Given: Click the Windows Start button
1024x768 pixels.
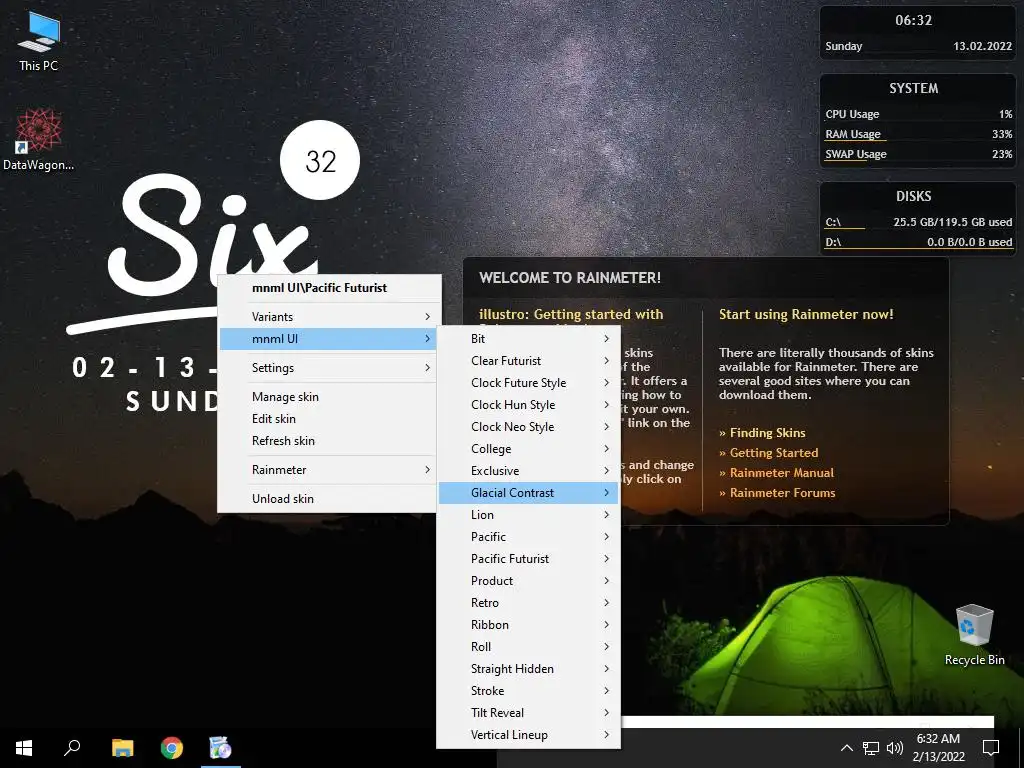Looking at the screenshot, I should [24, 748].
